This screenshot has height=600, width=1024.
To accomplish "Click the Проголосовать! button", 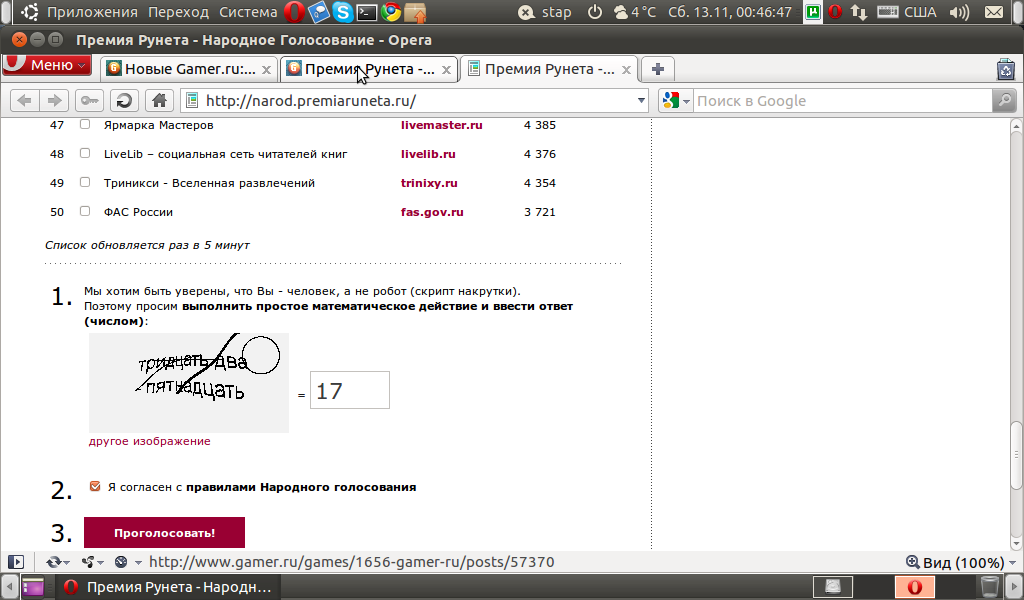I will (x=165, y=533).
